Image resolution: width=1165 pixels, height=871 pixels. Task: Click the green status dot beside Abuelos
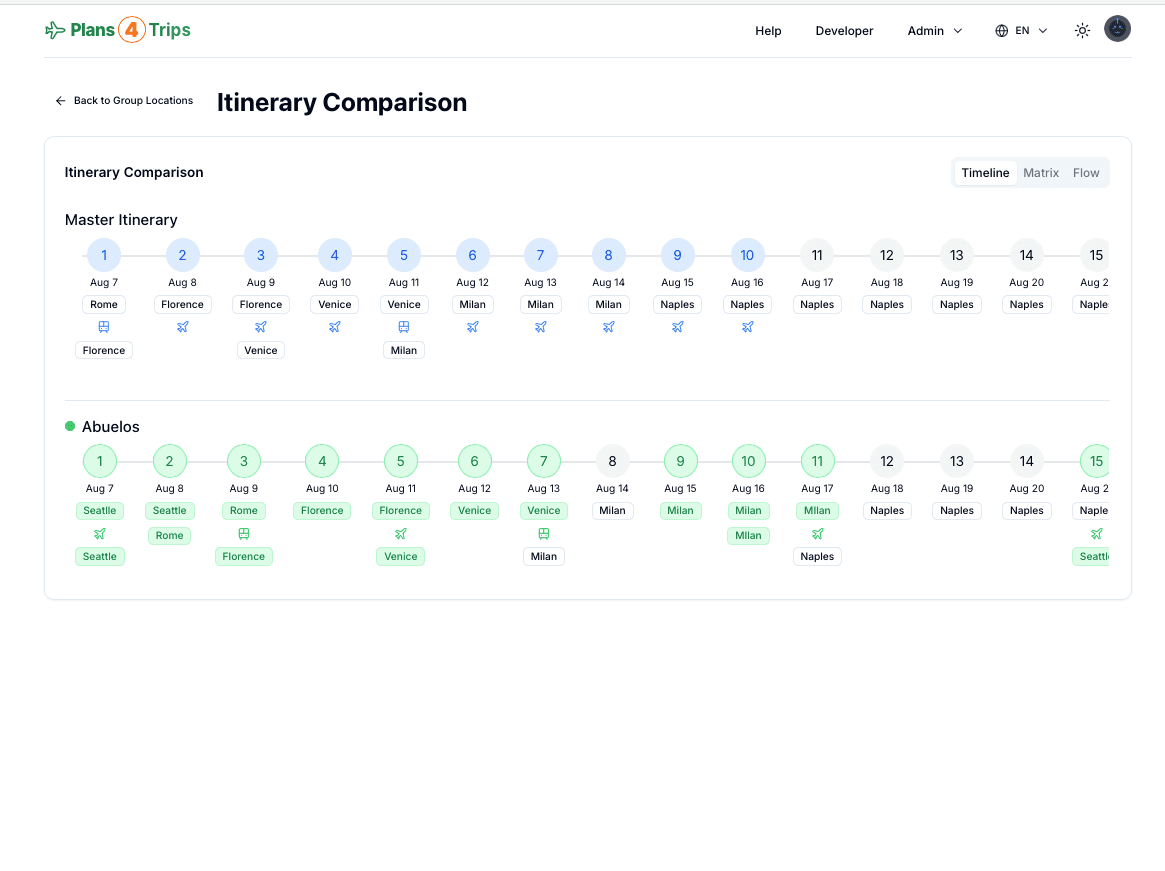69,426
